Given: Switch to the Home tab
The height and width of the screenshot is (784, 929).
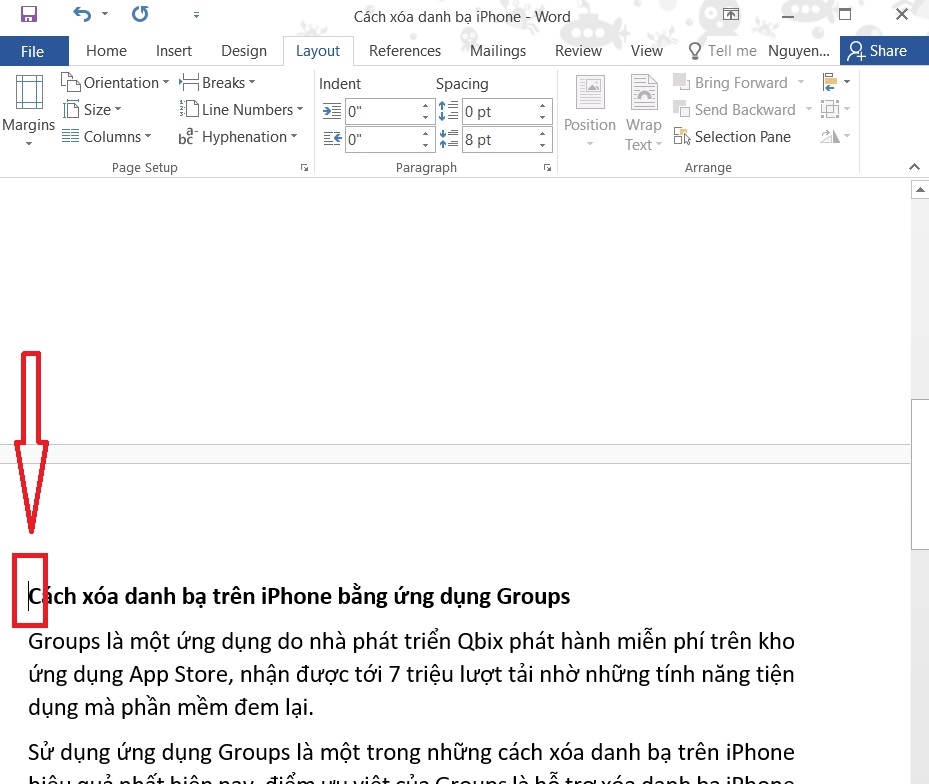Looking at the screenshot, I should pyautogui.click(x=106, y=51).
